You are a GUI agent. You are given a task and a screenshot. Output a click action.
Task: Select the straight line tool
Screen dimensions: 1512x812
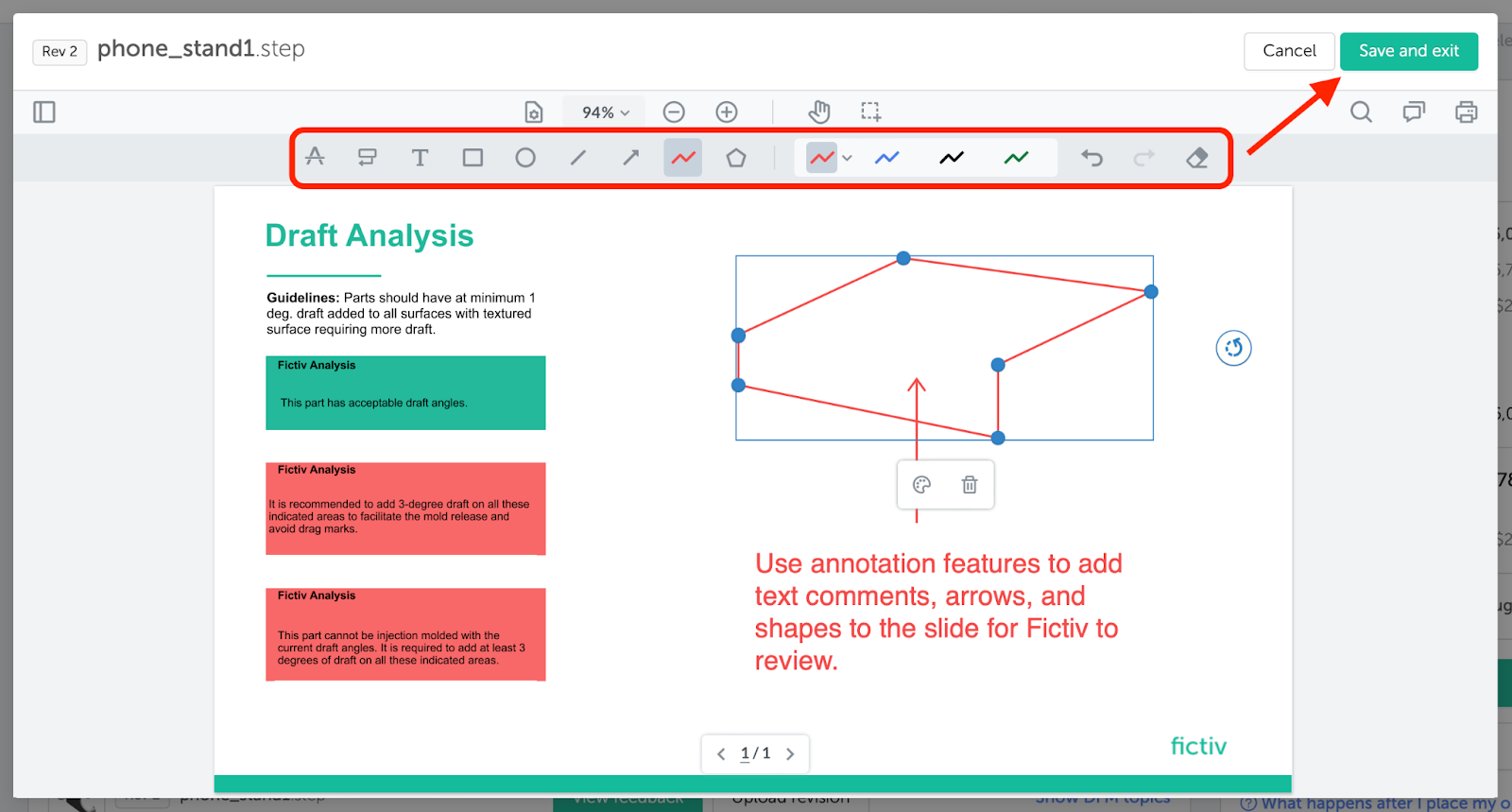[578, 157]
